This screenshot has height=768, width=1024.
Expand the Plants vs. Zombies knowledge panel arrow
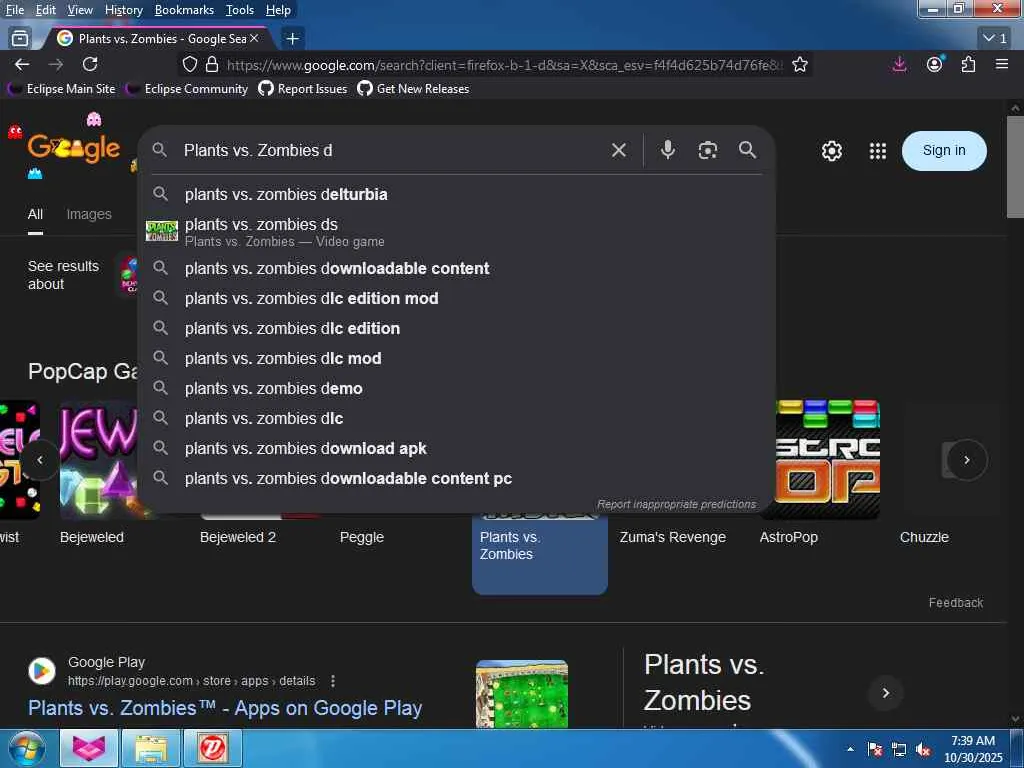pyautogui.click(x=886, y=693)
